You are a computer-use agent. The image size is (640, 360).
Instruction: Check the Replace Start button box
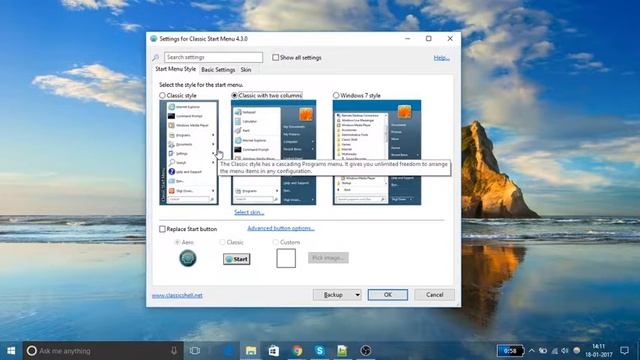pyautogui.click(x=162, y=229)
